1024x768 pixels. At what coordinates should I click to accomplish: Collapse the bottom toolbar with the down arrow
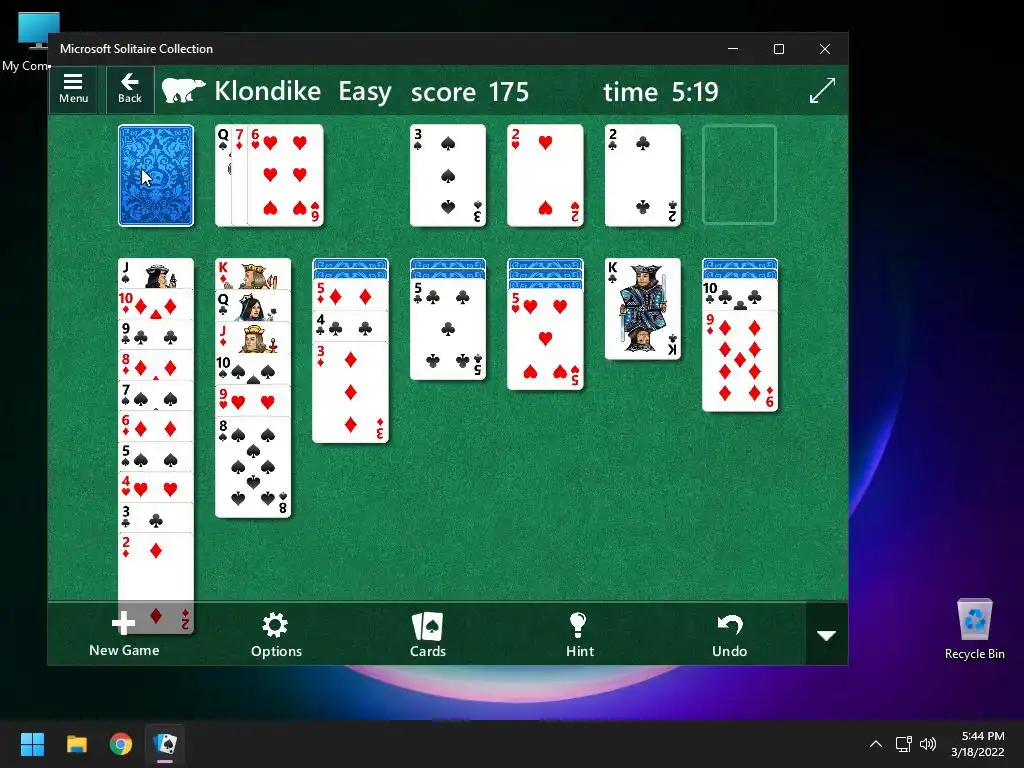[x=827, y=635]
